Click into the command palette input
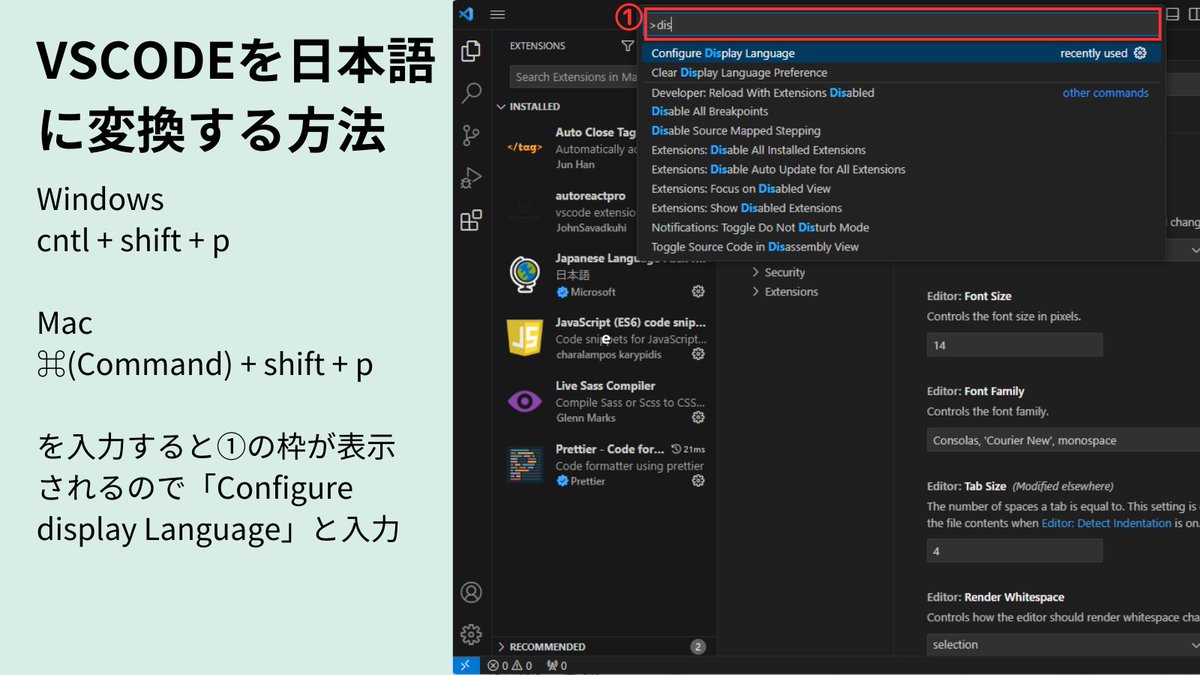The height and width of the screenshot is (675, 1200). (x=902, y=24)
